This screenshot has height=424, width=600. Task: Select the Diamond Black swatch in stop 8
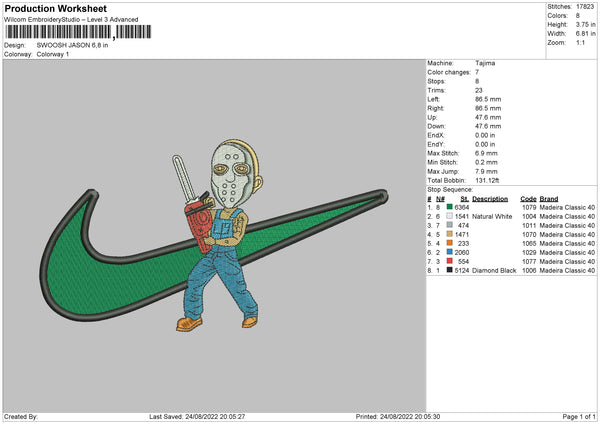point(449,270)
